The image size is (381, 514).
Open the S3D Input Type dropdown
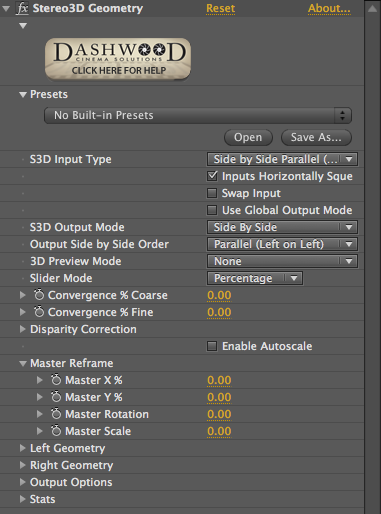pyautogui.click(x=282, y=159)
